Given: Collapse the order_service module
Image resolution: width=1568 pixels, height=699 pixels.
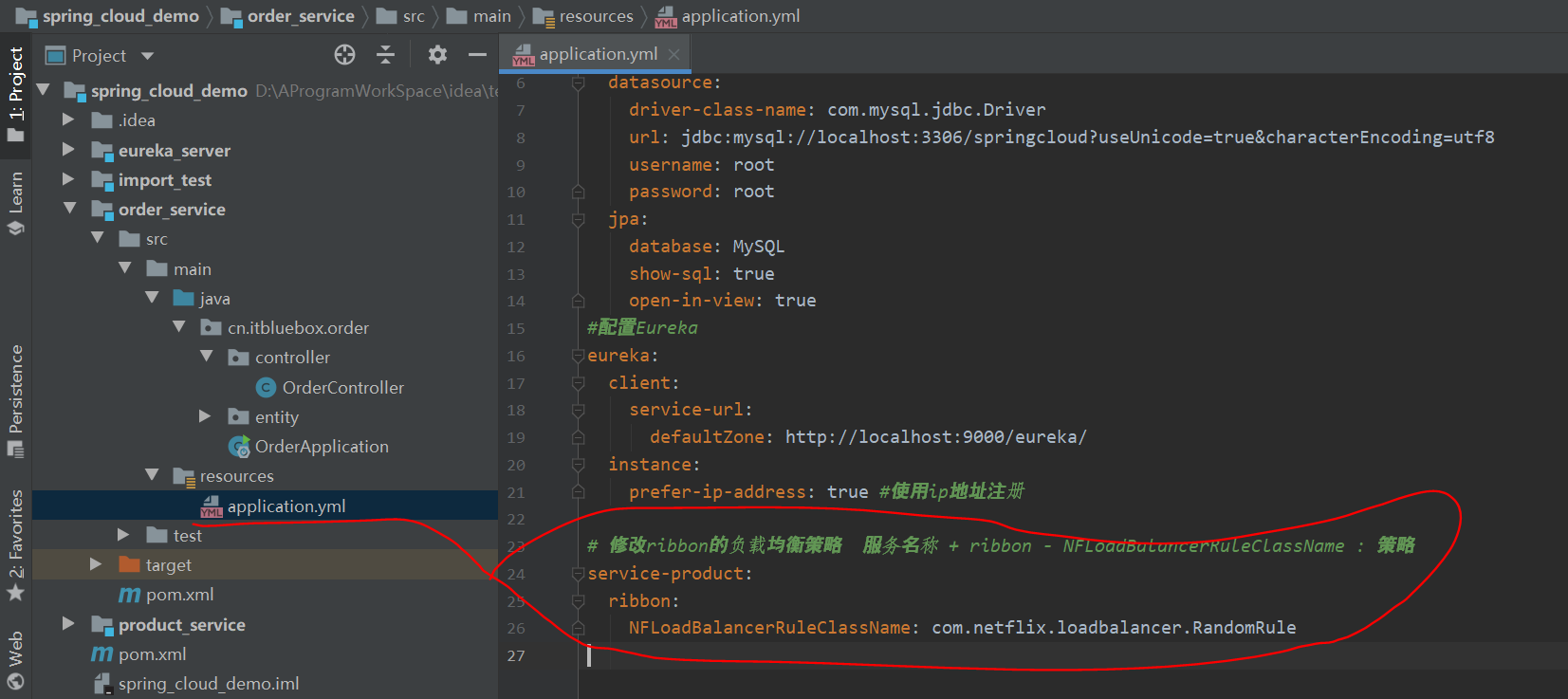Looking at the screenshot, I should (x=69, y=209).
